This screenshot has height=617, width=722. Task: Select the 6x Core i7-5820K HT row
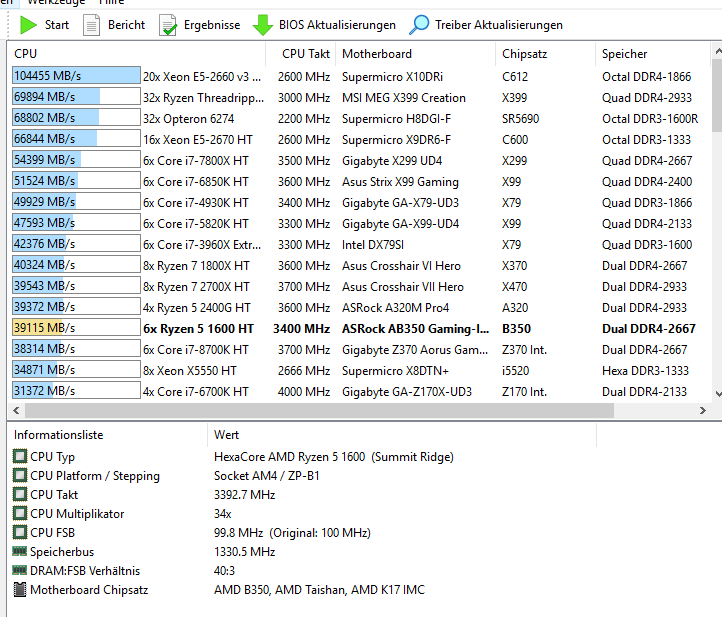[x=359, y=224]
